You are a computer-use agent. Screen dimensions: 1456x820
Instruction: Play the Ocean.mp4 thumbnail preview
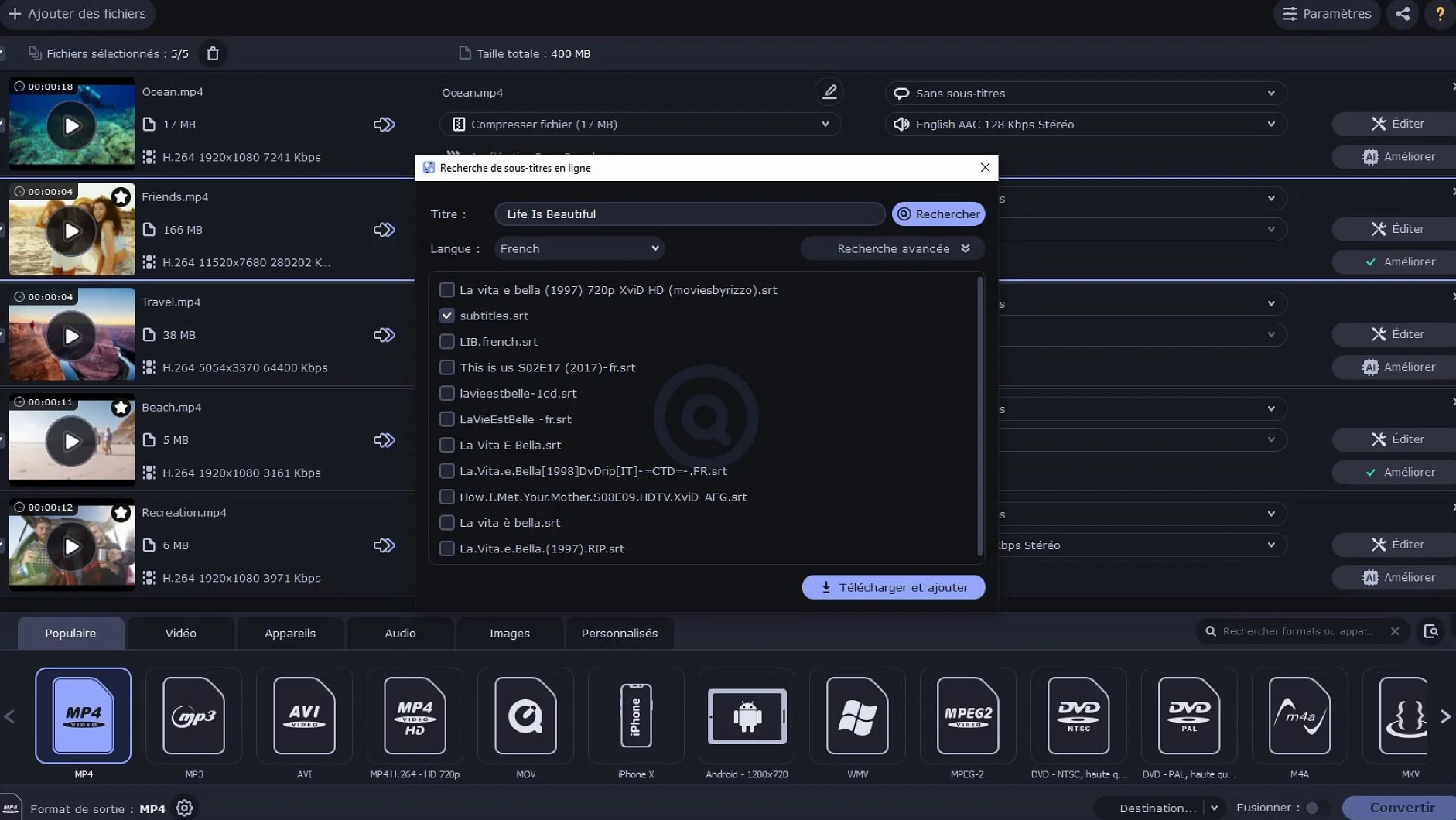[71, 125]
